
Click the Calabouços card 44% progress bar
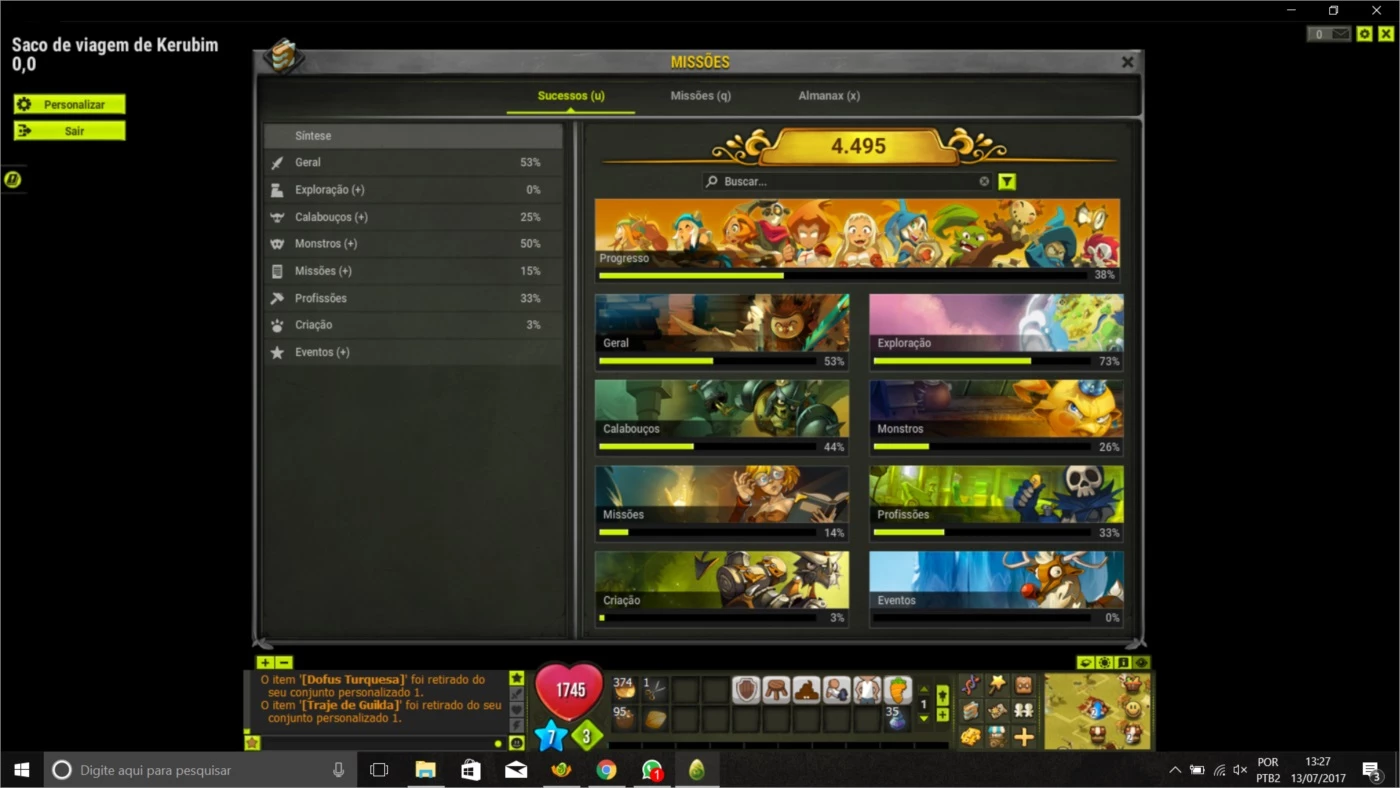(707, 447)
